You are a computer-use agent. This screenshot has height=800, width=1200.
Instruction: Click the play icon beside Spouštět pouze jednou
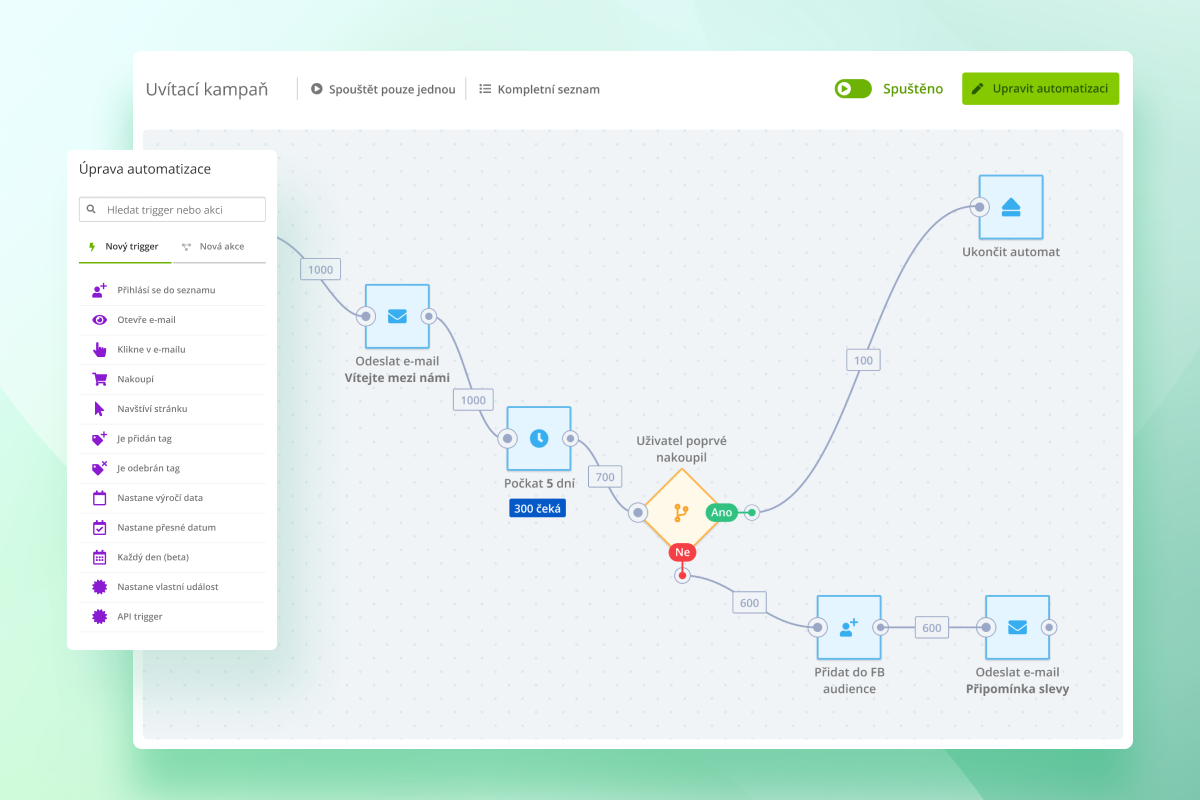(x=317, y=89)
